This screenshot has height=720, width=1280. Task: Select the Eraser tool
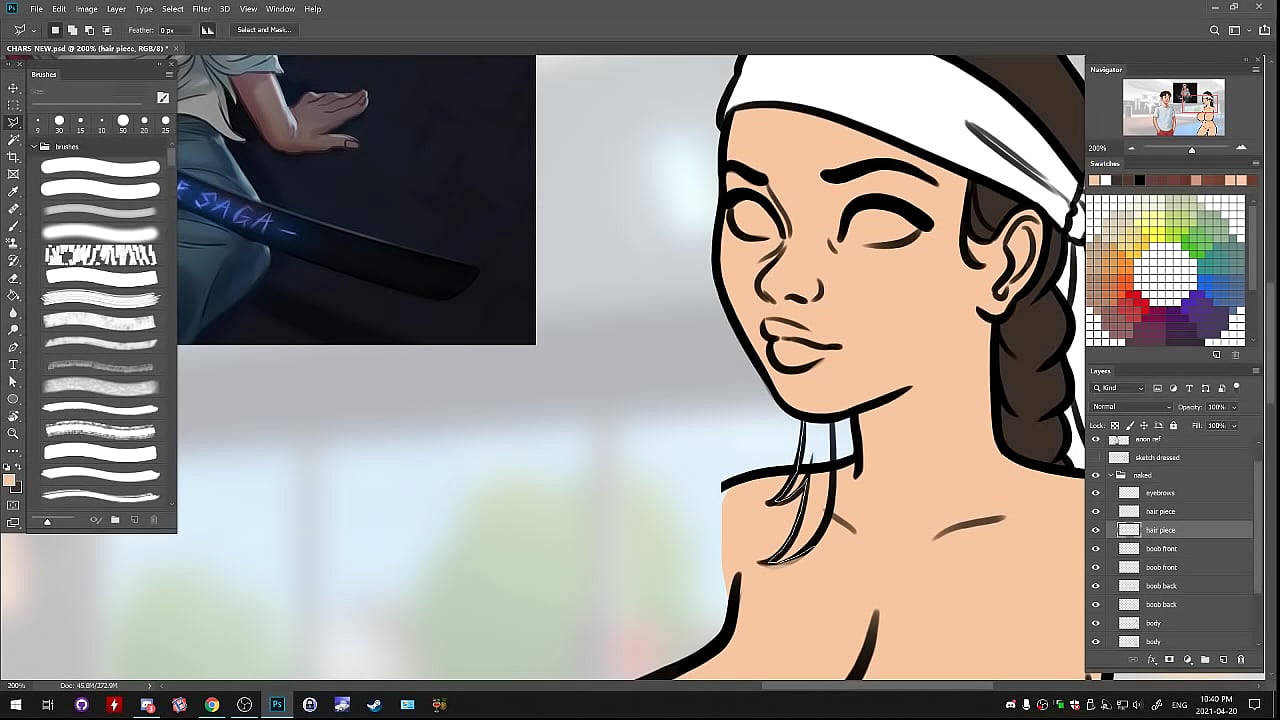(x=13, y=278)
